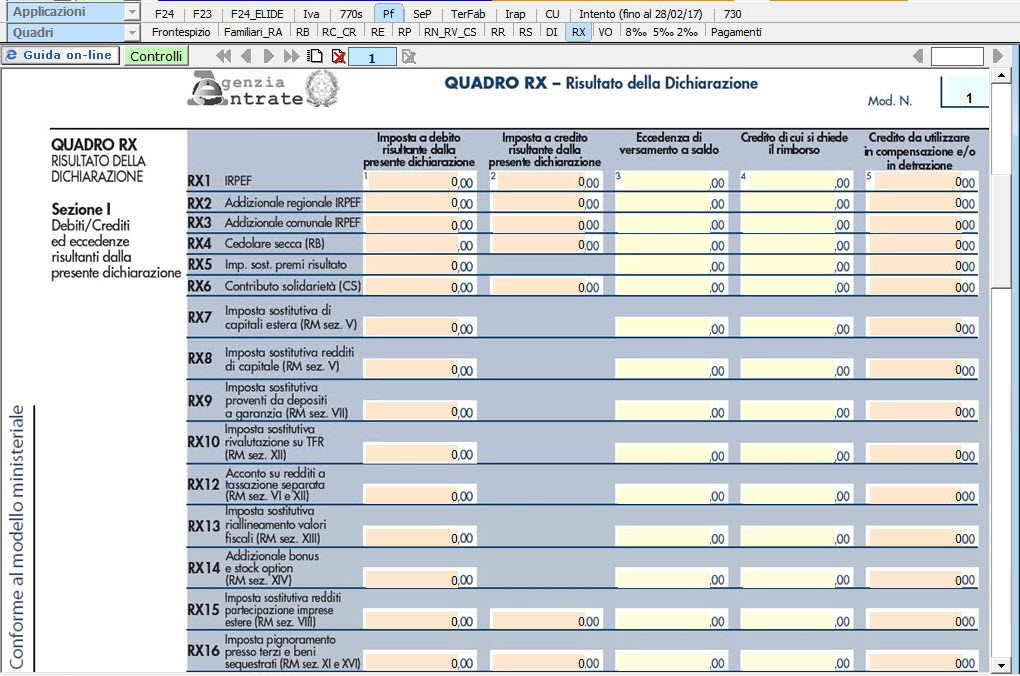The image size is (1020, 676).
Task: Open the RP quadro tab
Action: (405, 32)
